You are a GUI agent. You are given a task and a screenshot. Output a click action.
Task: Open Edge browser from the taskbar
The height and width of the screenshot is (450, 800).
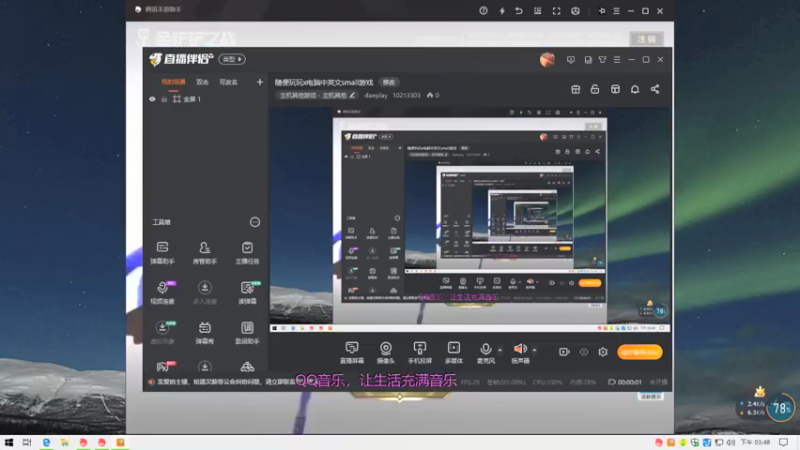(x=46, y=442)
